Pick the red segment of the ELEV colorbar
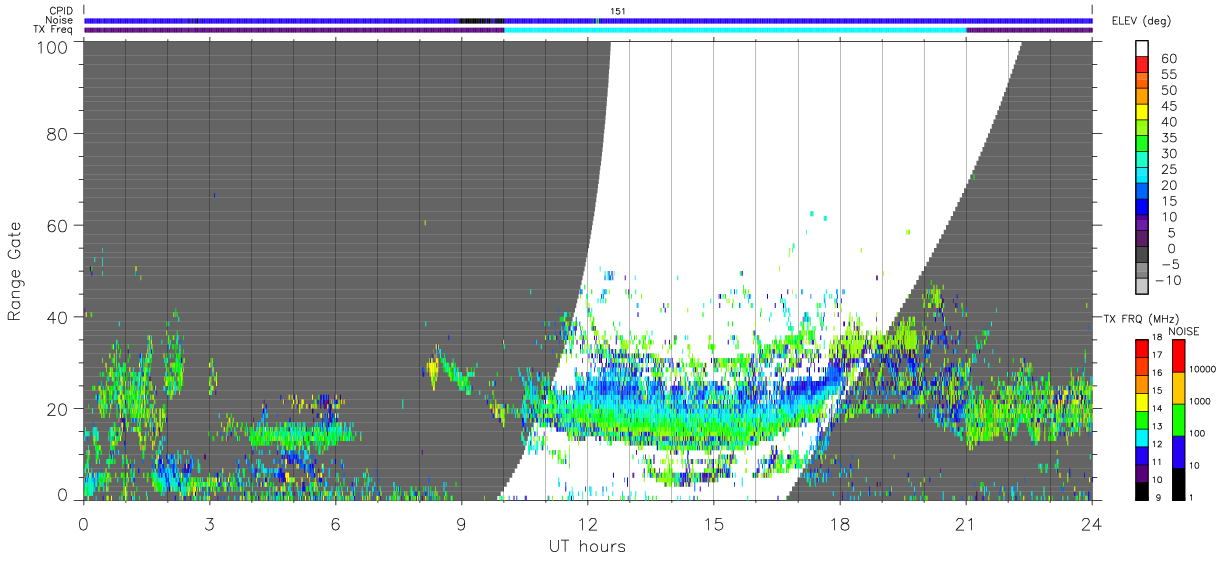This screenshot has width=1228, height=567. [x=1142, y=65]
